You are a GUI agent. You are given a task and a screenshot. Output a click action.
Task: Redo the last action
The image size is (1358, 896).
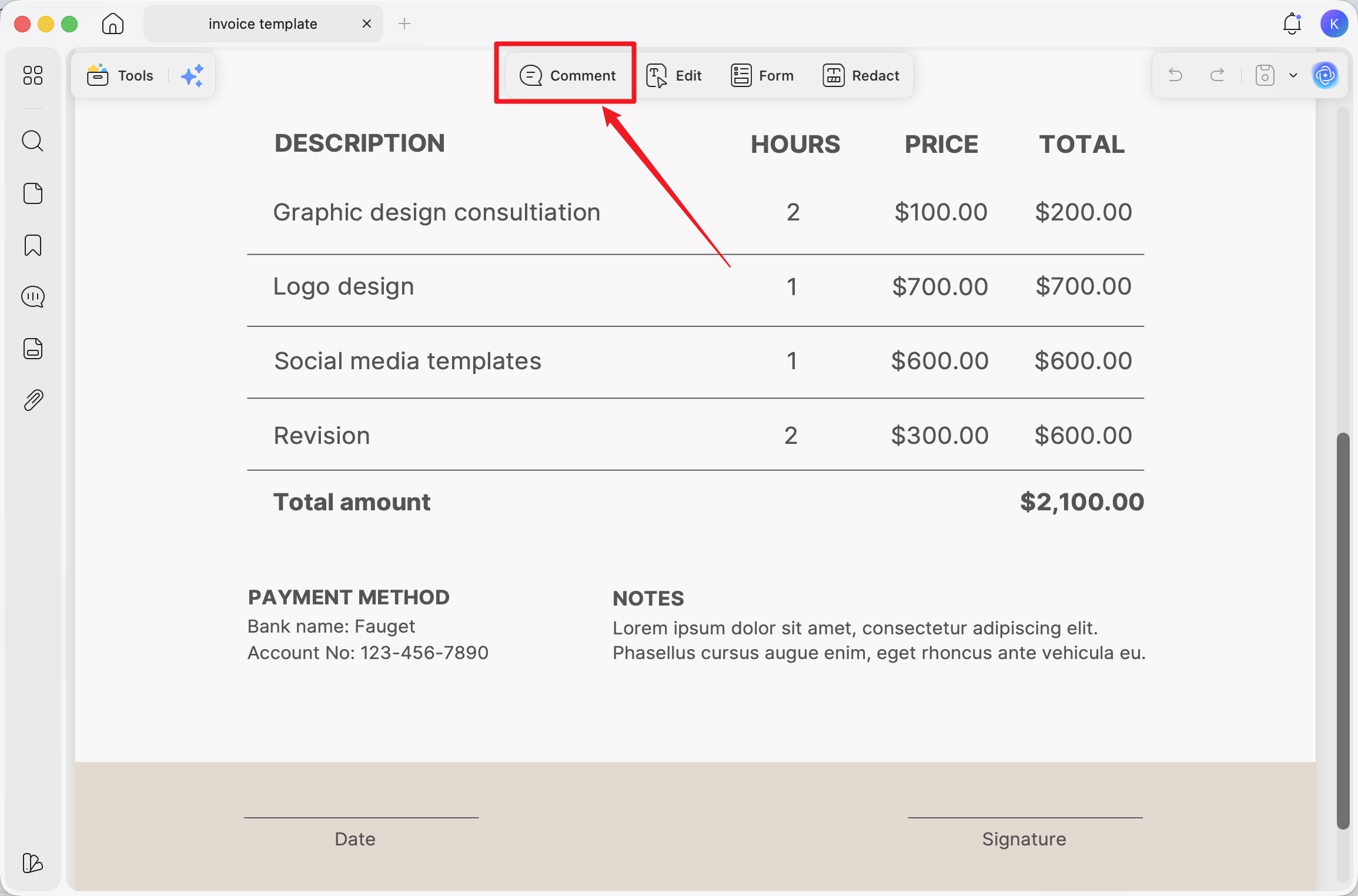1217,75
